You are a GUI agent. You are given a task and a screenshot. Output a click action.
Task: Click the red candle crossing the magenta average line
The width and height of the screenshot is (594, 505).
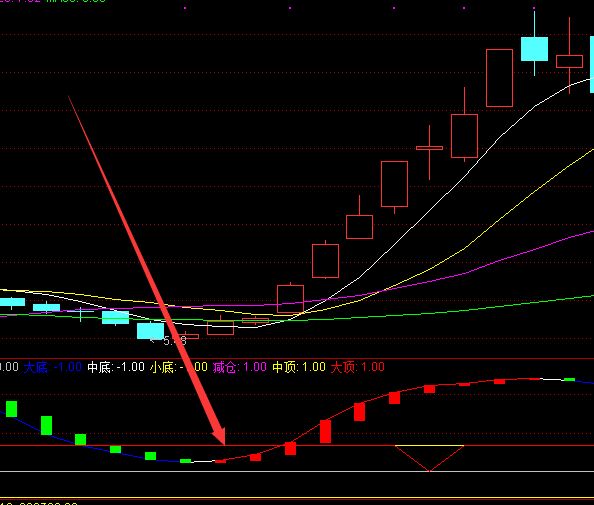(290, 299)
